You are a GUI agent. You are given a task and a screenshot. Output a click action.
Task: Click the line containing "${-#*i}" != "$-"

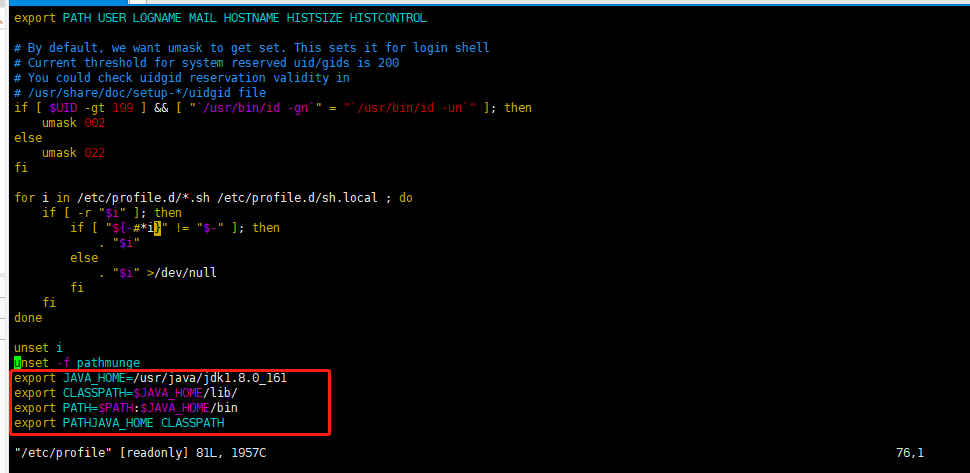tap(175, 228)
